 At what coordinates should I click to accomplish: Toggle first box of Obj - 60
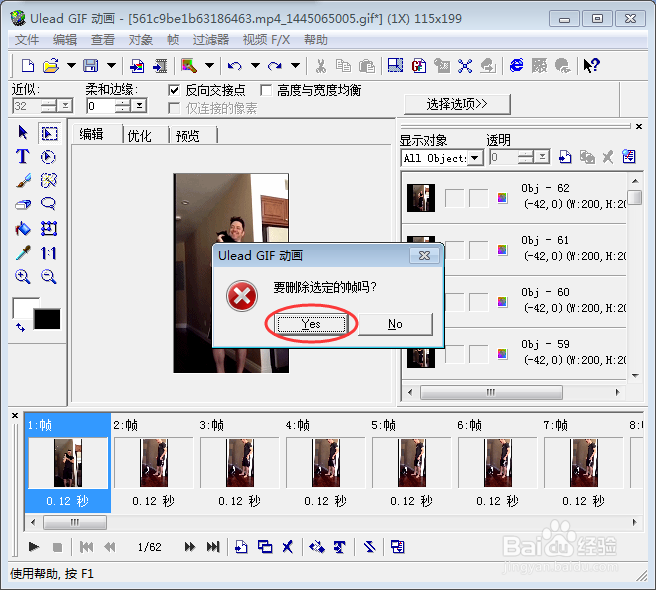click(454, 302)
